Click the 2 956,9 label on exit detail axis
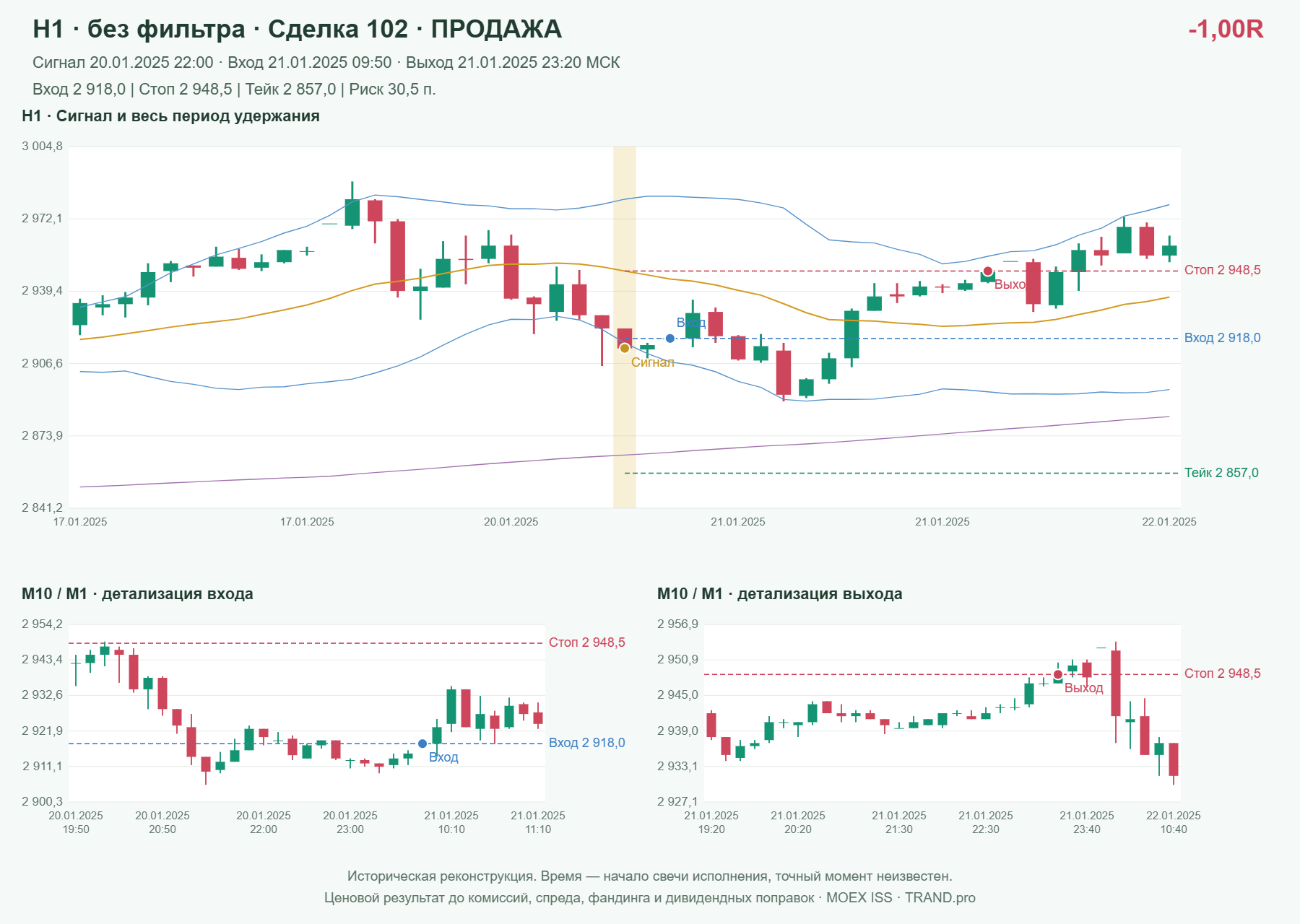The image size is (1300, 924). click(677, 624)
